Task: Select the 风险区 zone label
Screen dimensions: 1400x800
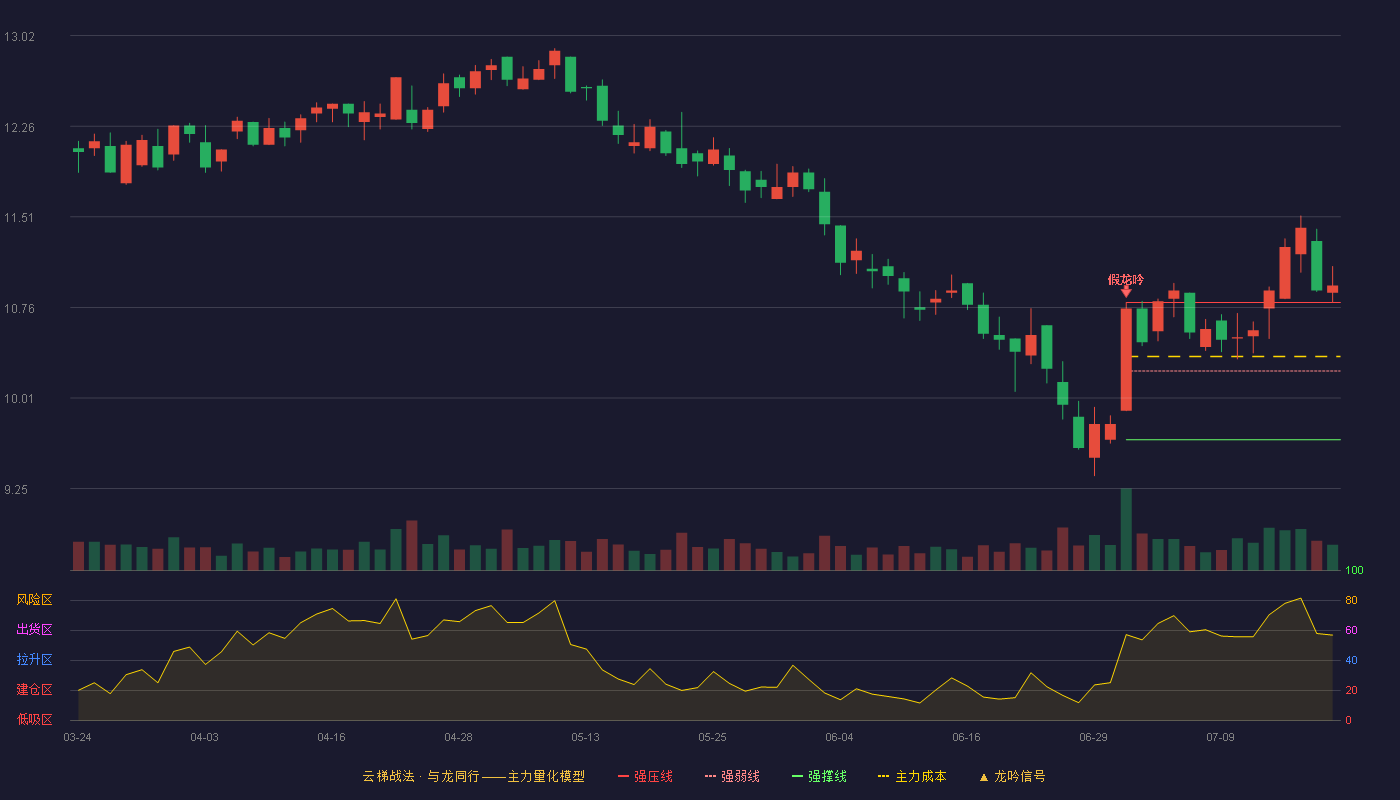Action: [x=34, y=600]
